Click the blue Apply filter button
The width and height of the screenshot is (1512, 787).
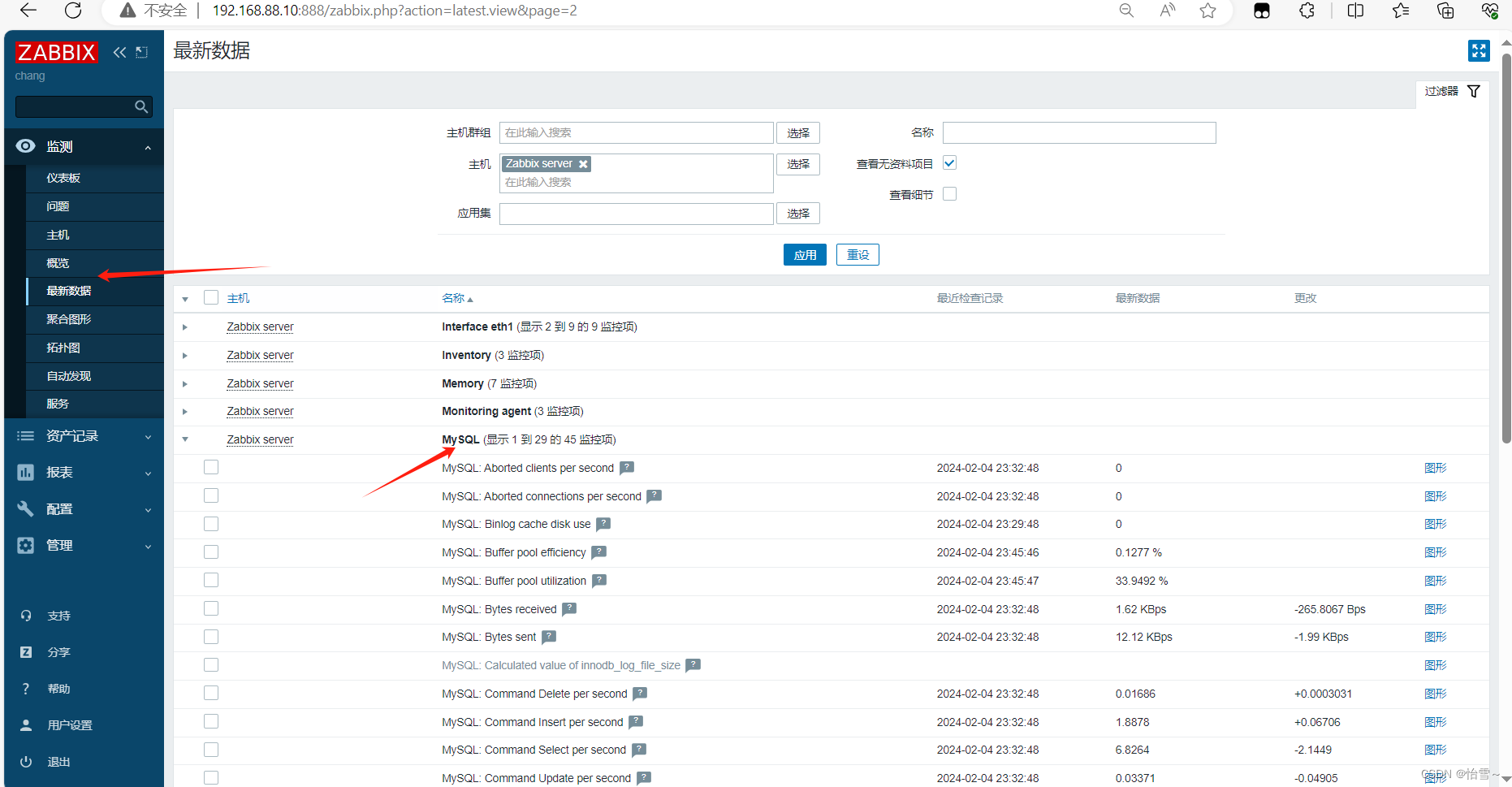click(805, 255)
